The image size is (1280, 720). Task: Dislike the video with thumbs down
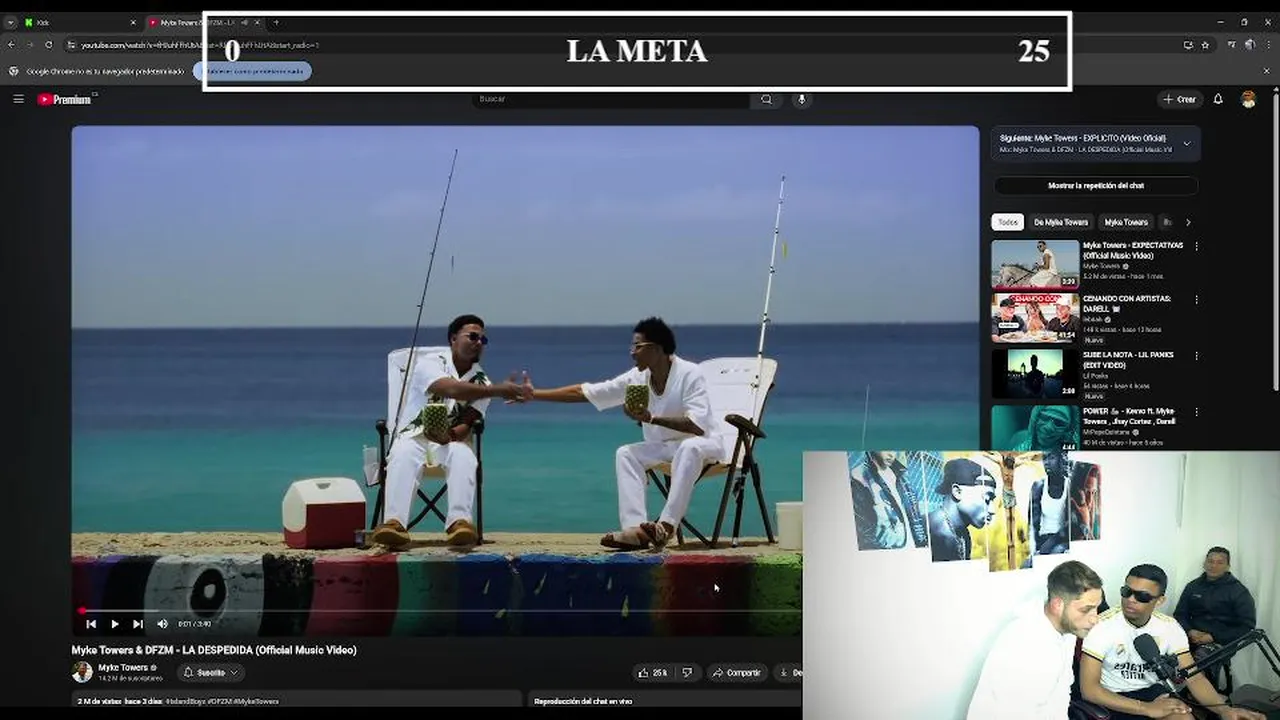(x=687, y=673)
